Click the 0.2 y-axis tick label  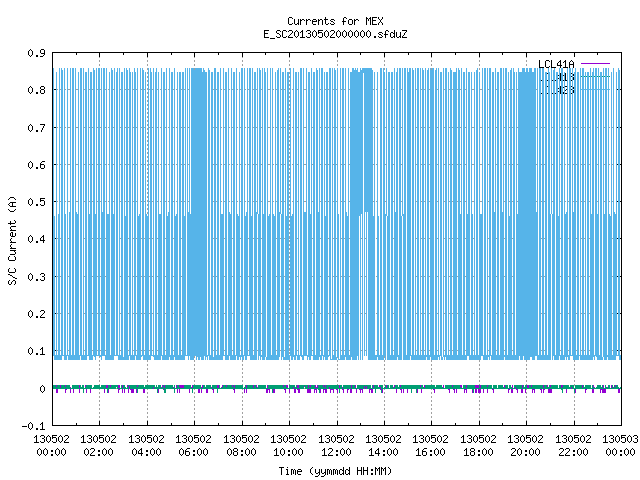pos(36,314)
